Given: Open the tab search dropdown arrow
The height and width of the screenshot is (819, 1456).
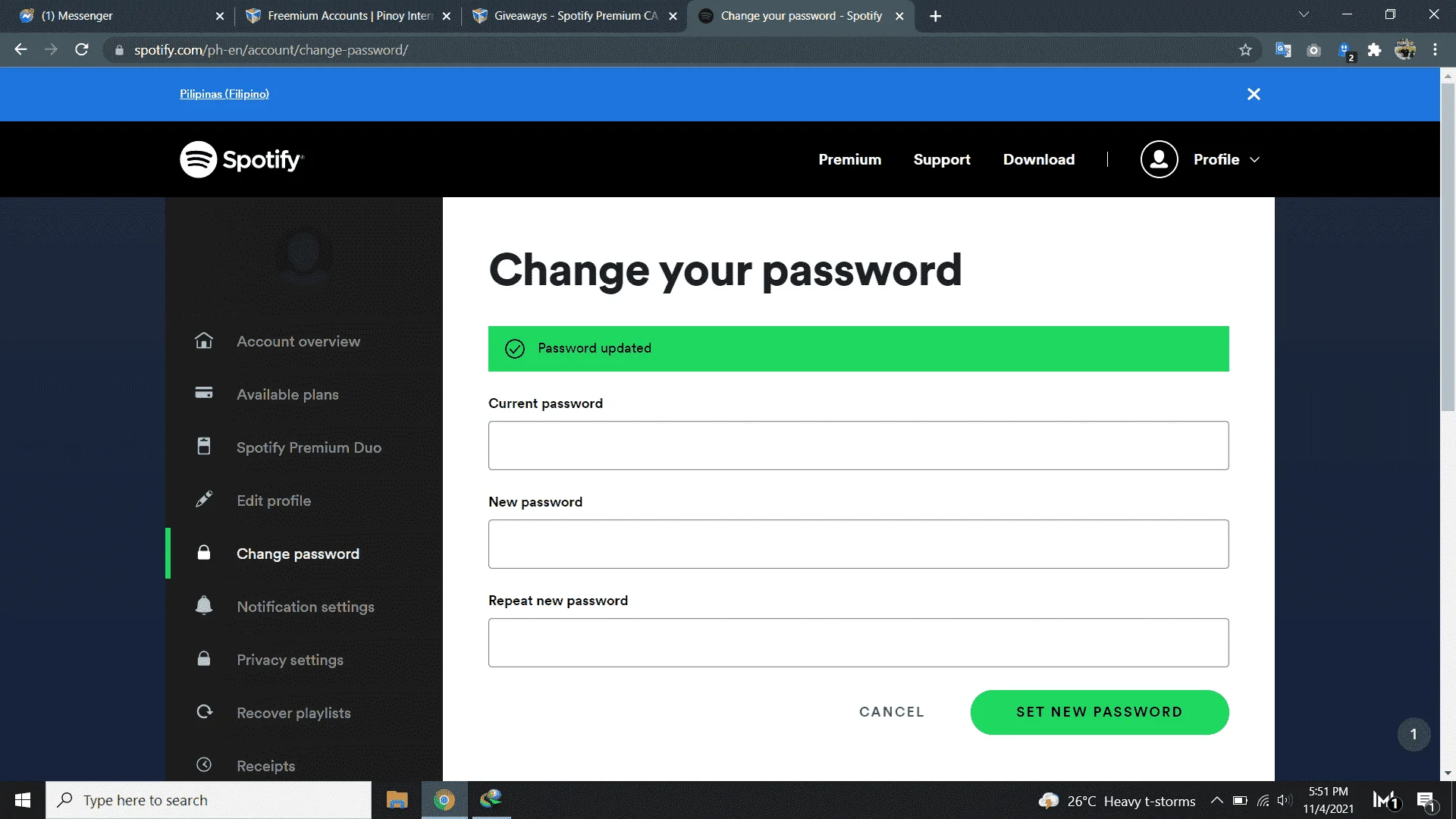Looking at the screenshot, I should (x=1304, y=14).
